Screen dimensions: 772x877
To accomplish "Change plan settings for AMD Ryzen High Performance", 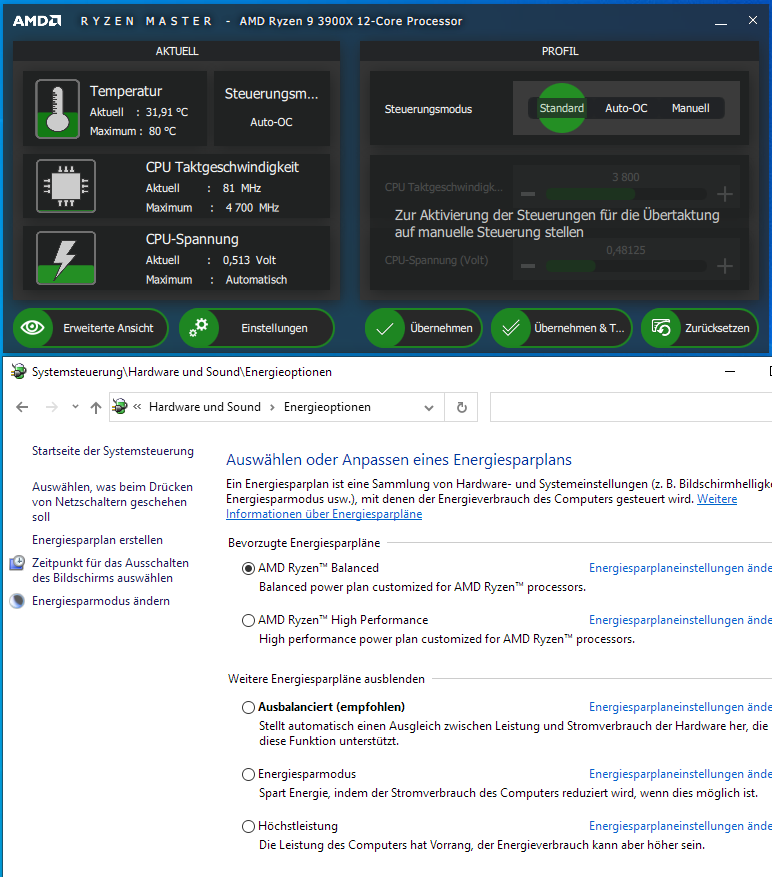I will tap(680, 620).
